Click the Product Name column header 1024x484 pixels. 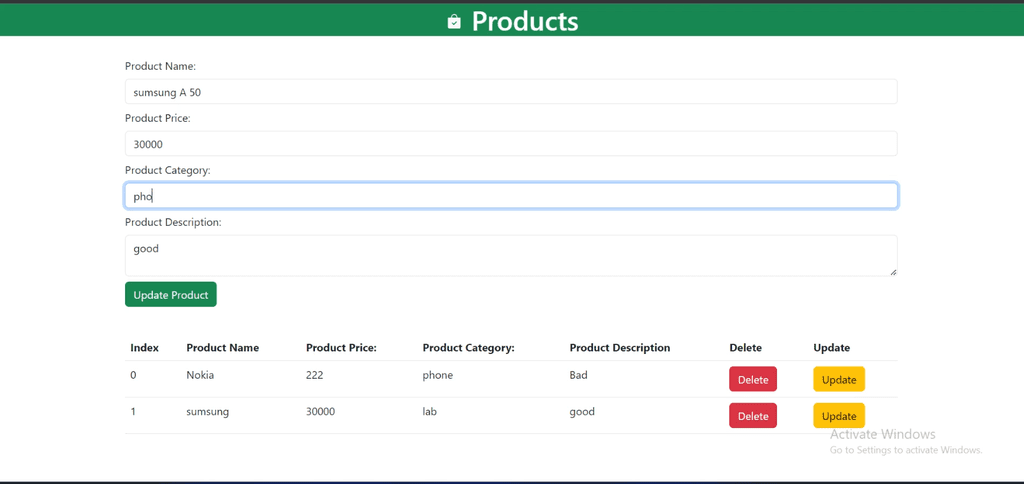coord(223,347)
